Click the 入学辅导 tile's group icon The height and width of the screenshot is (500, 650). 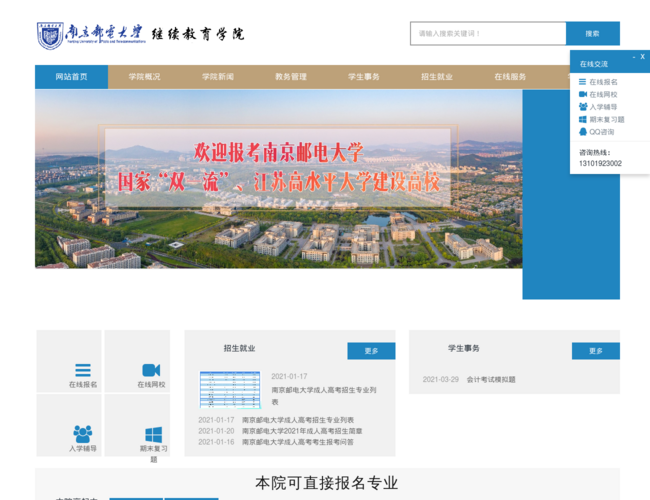pyautogui.click(x=83, y=434)
